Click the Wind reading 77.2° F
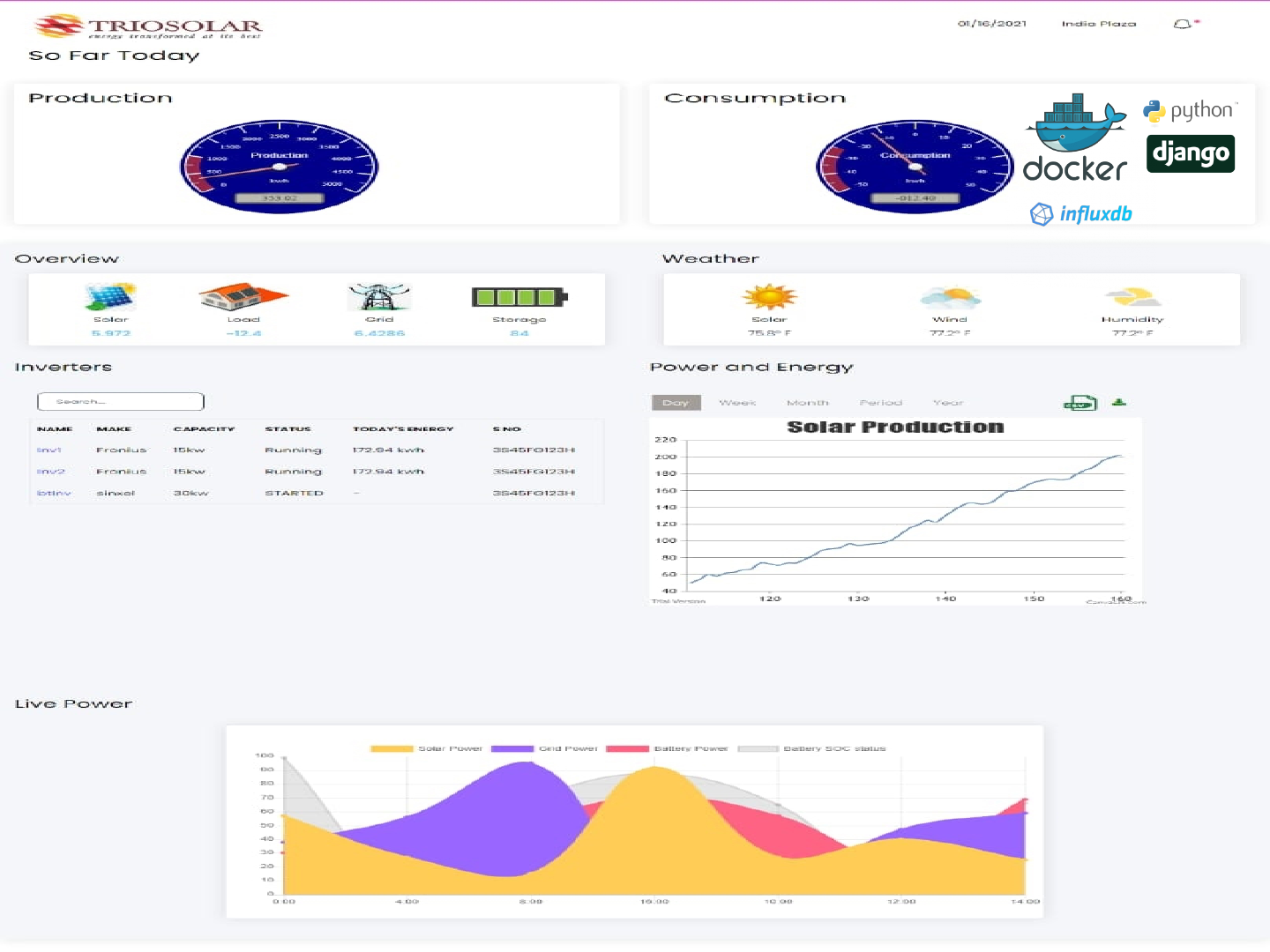Image resolution: width=1270 pixels, height=952 pixels. [950, 333]
